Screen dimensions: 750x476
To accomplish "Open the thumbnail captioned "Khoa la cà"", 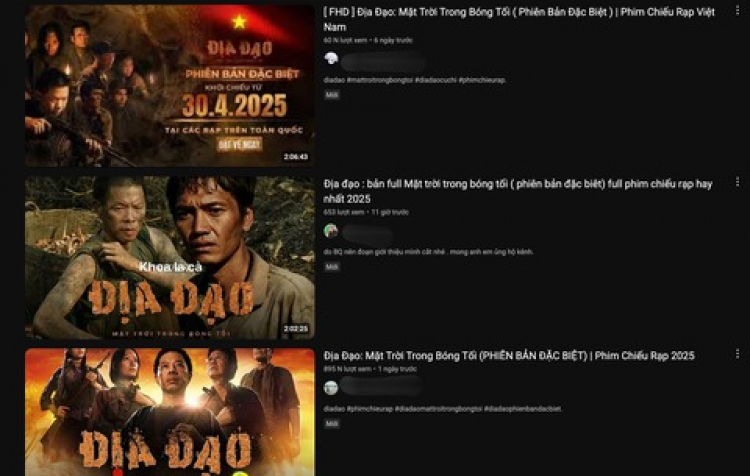I will 170,257.
